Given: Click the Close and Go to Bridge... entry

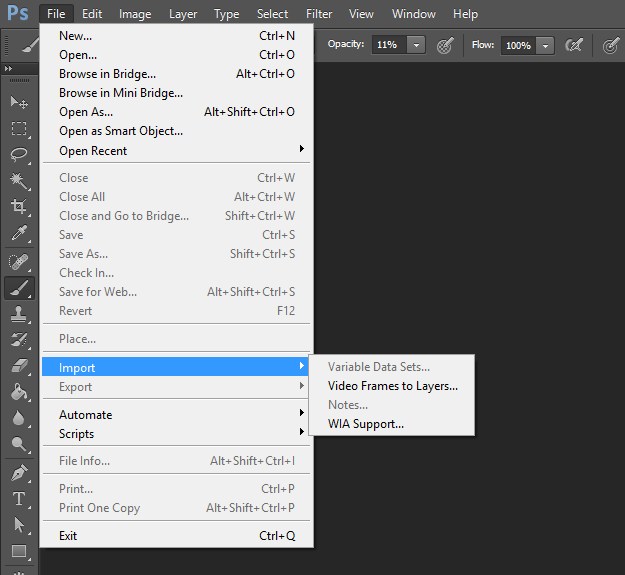Looking at the screenshot, I should [176, 216].
